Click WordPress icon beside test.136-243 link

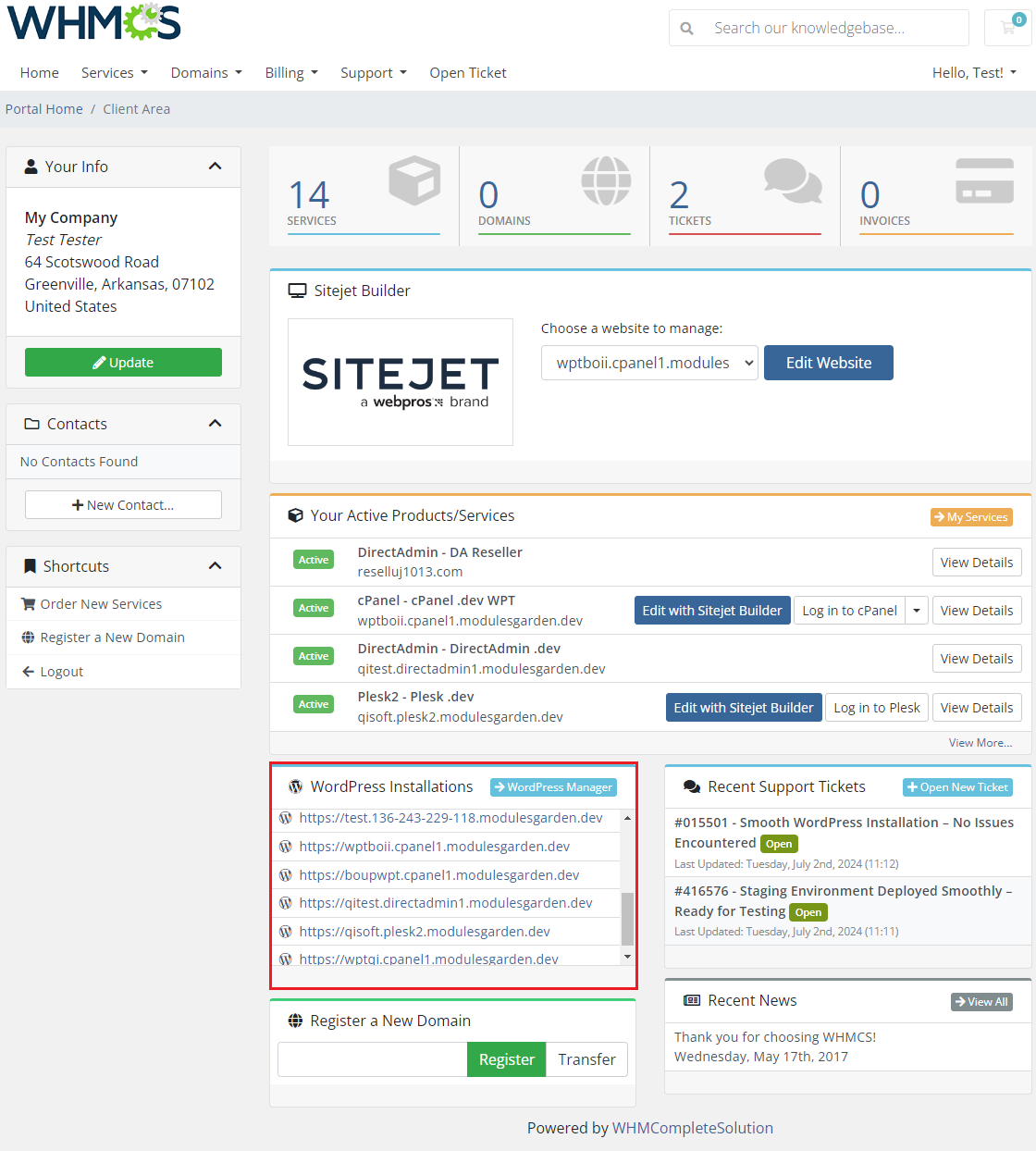click(x=286, y=818)
